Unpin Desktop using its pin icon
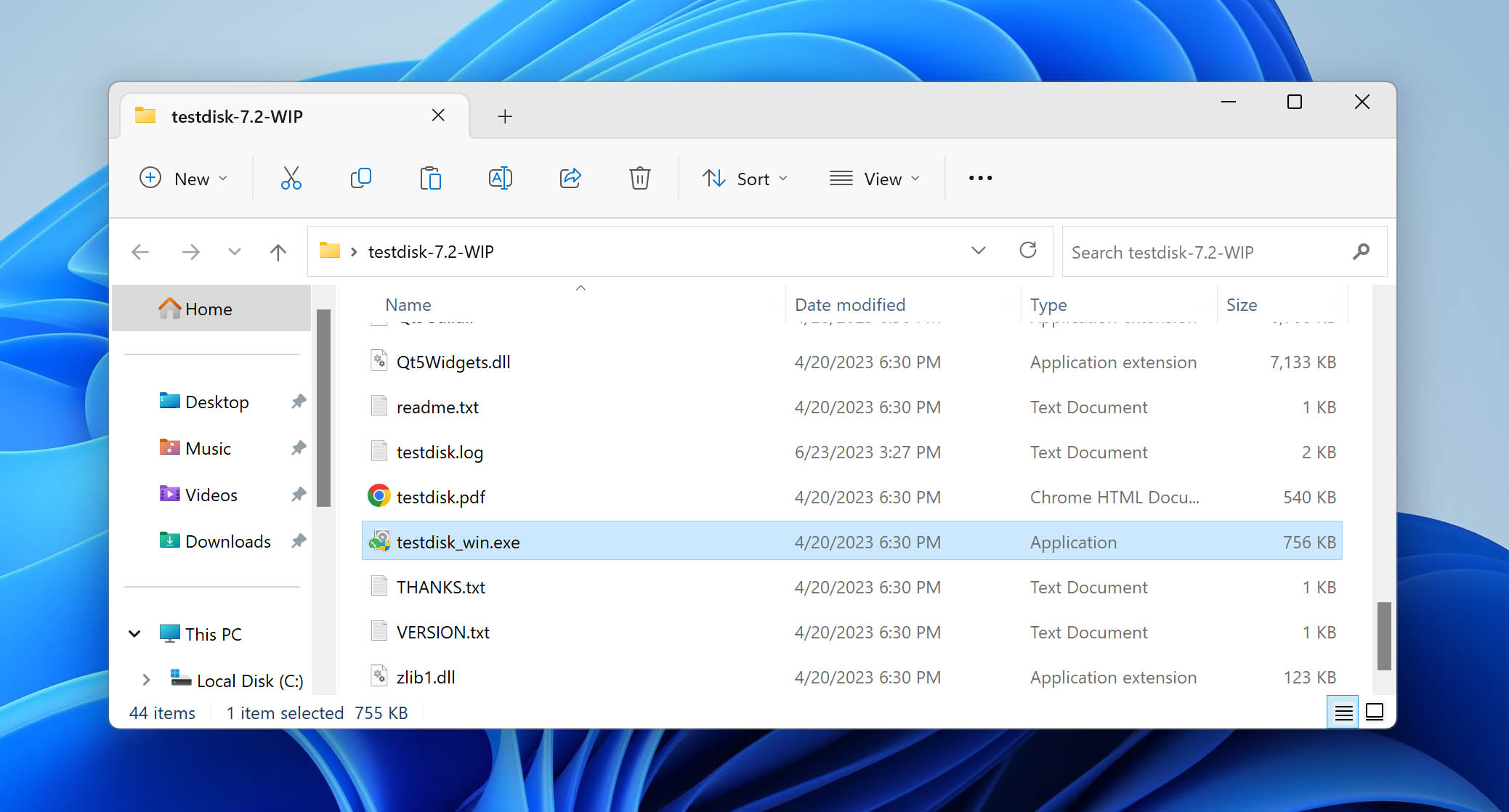 point(299,401)
